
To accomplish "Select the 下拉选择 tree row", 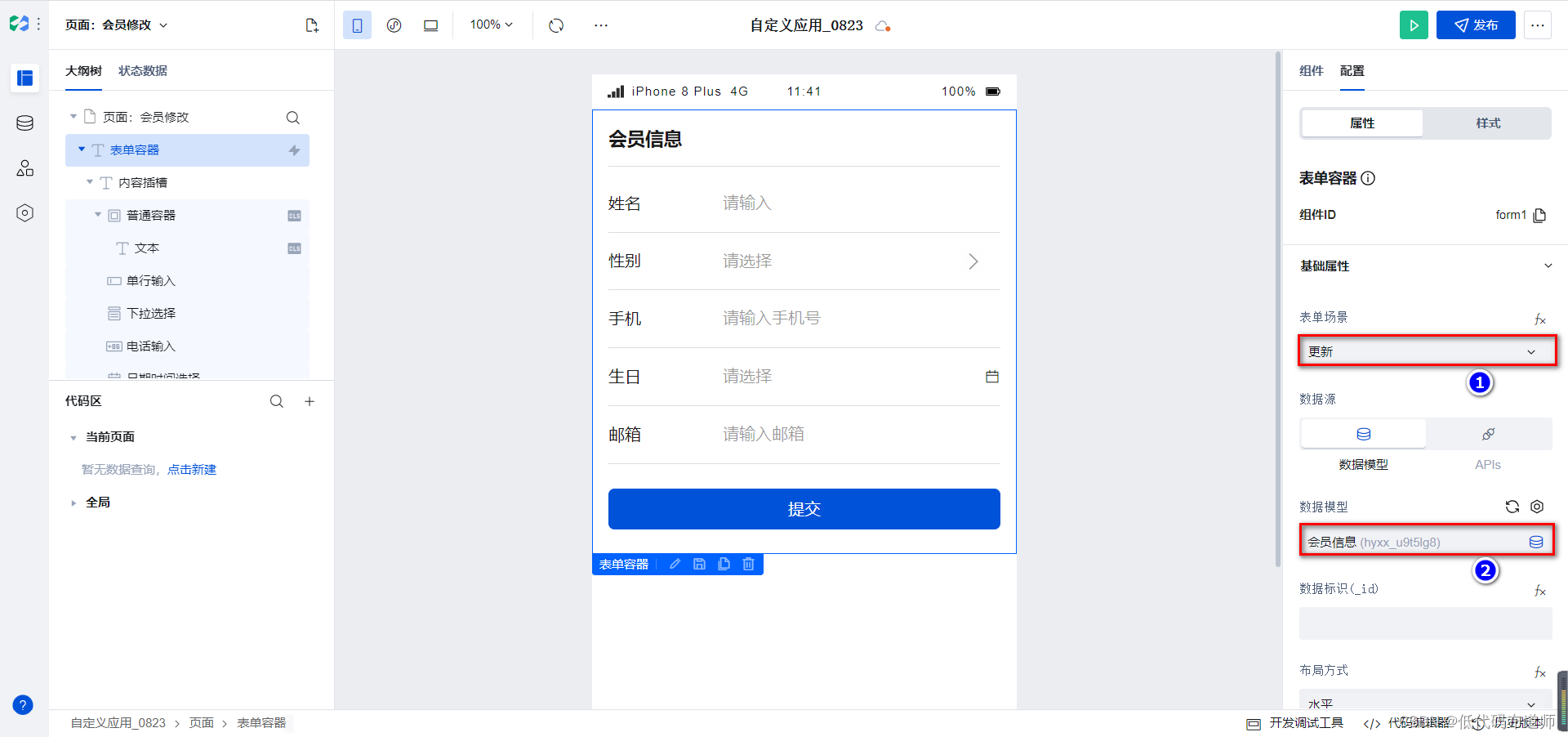I will coord(187,314).
